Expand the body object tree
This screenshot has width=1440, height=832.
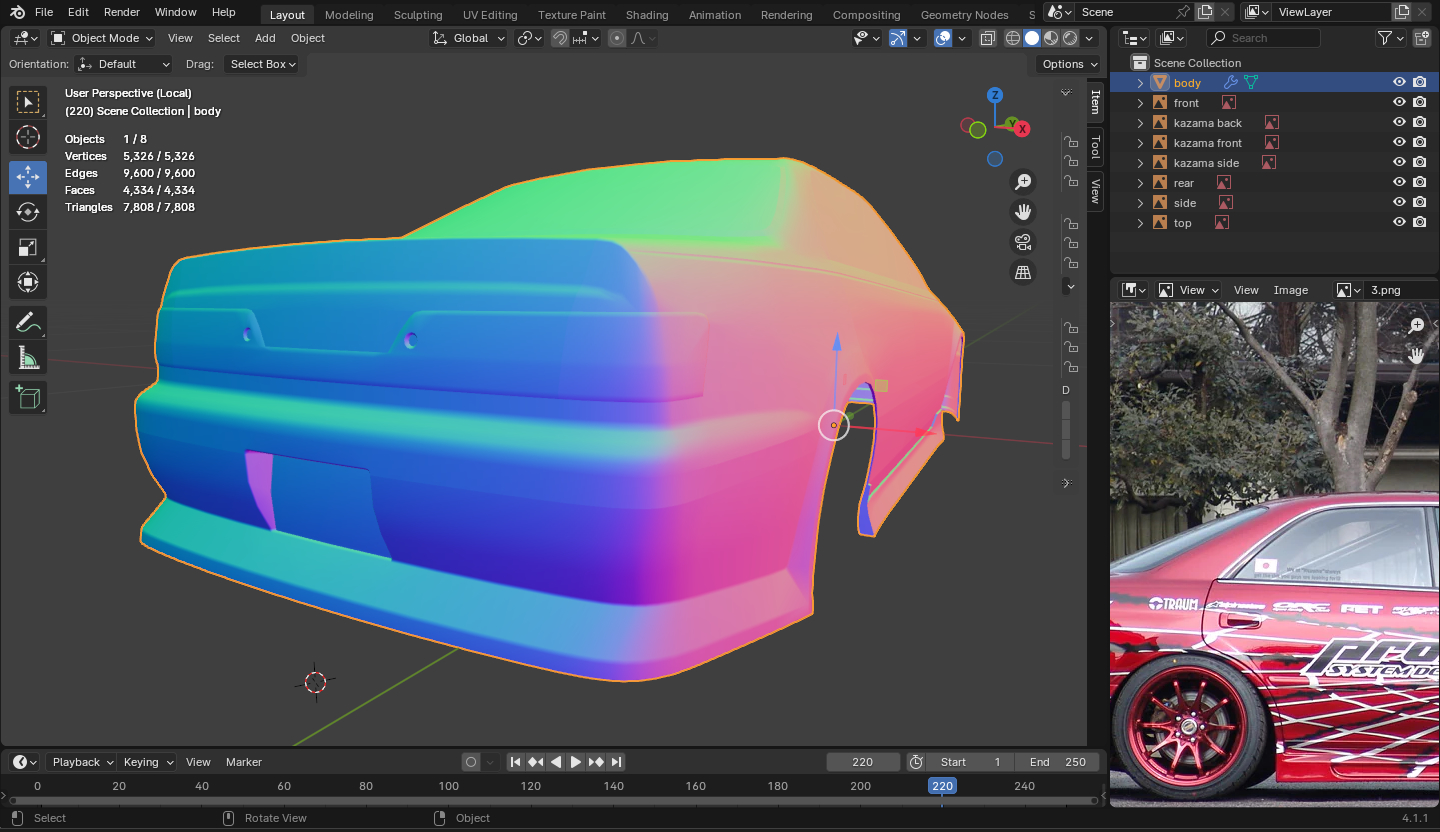tap(1140, 83)
